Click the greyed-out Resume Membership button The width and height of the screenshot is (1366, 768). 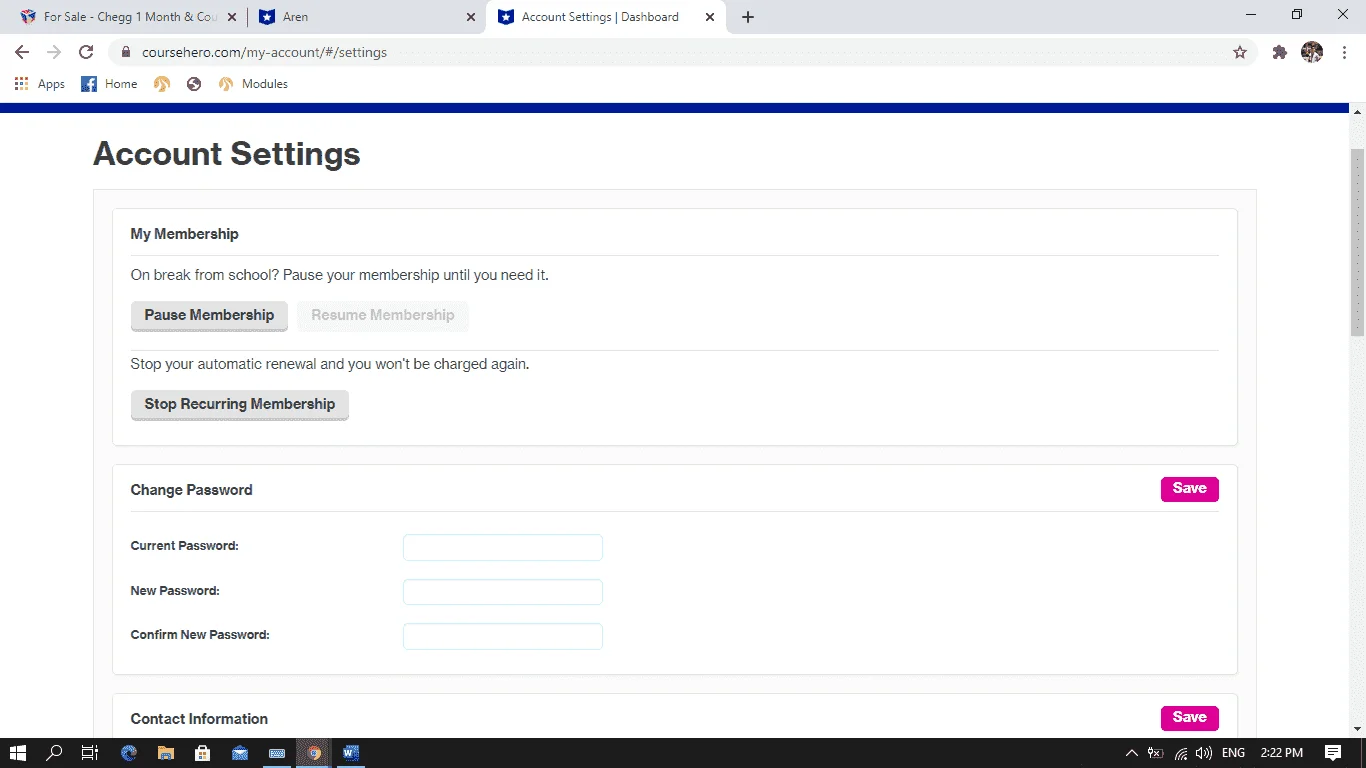point(383,316)
